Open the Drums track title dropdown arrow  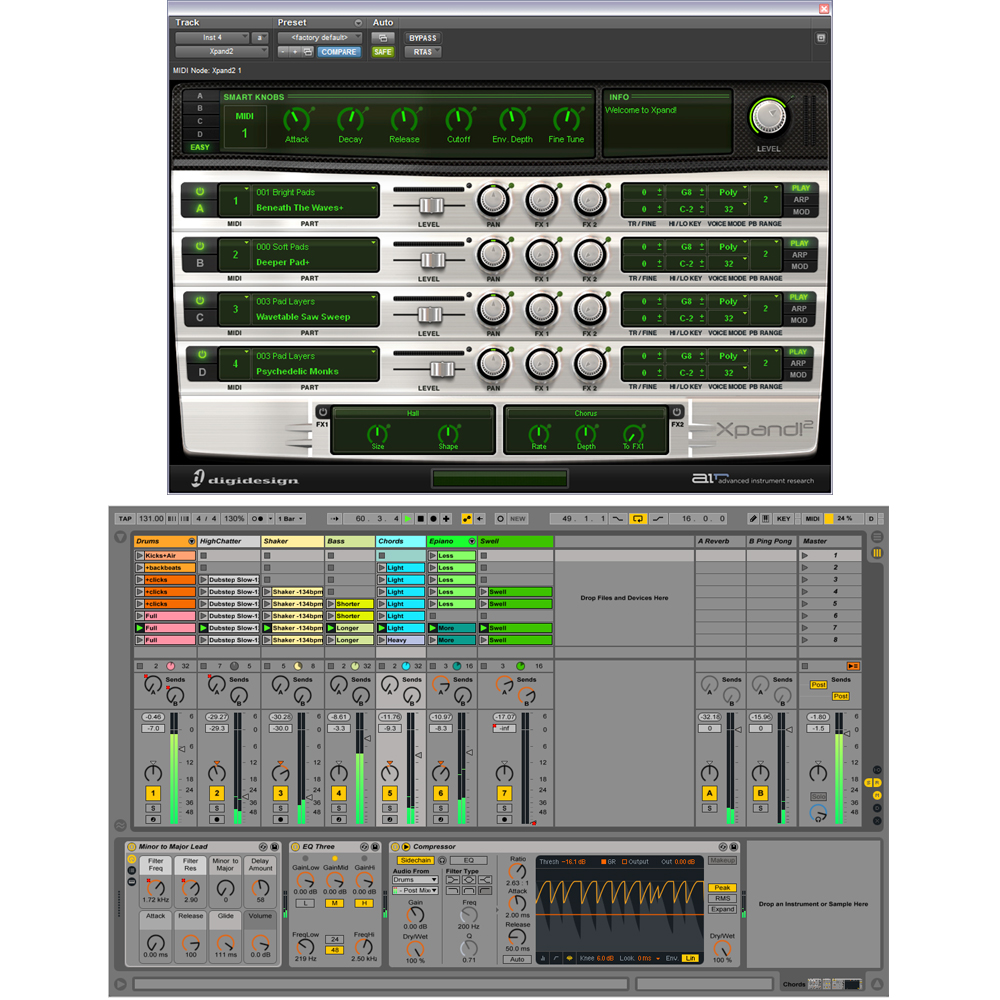pyautogui.click(x=191, y=541)
